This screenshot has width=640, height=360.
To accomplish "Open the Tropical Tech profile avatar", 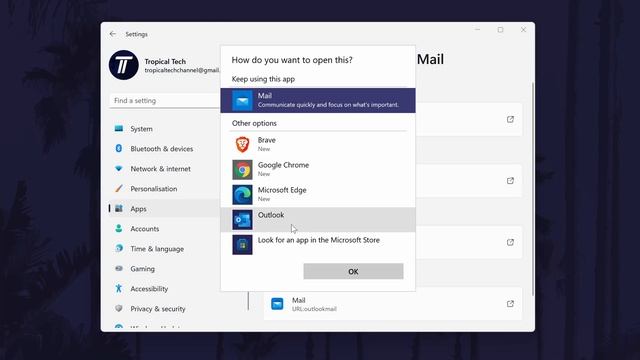I will 124,65.
